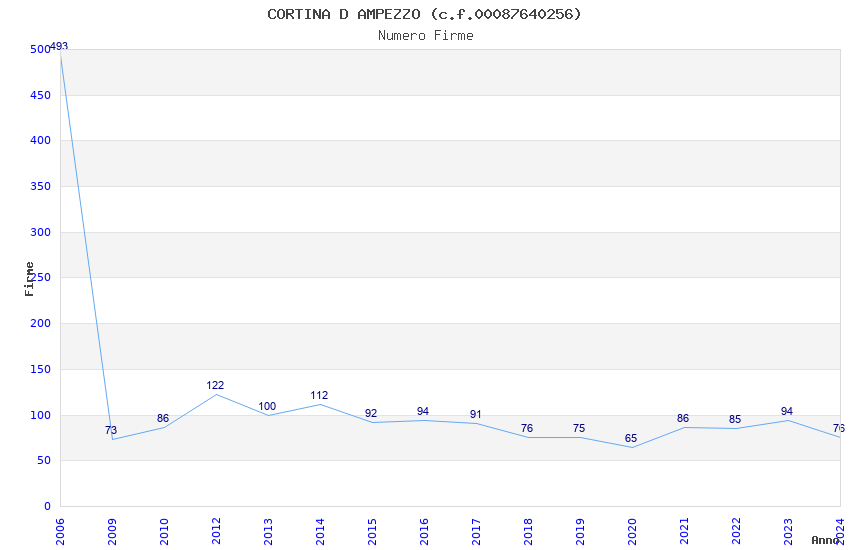Click the y-axis tick value 200
This screenshot has width=850, height=550.
click(x=41, y=323)
